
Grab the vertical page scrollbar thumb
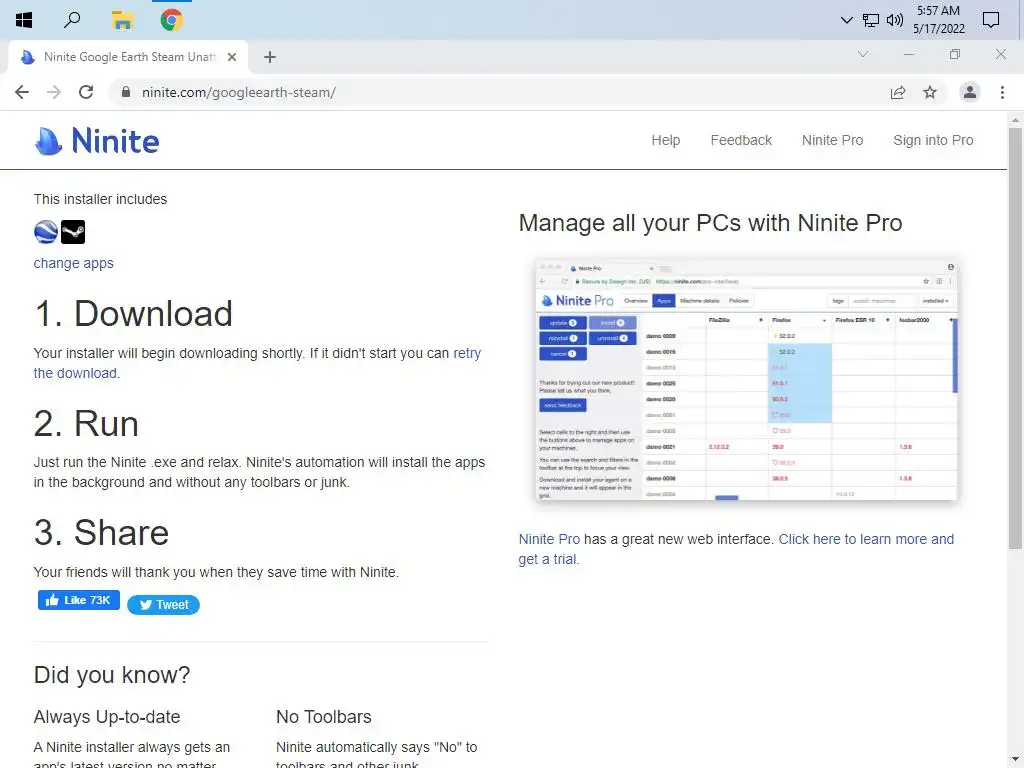[1015, 338]
